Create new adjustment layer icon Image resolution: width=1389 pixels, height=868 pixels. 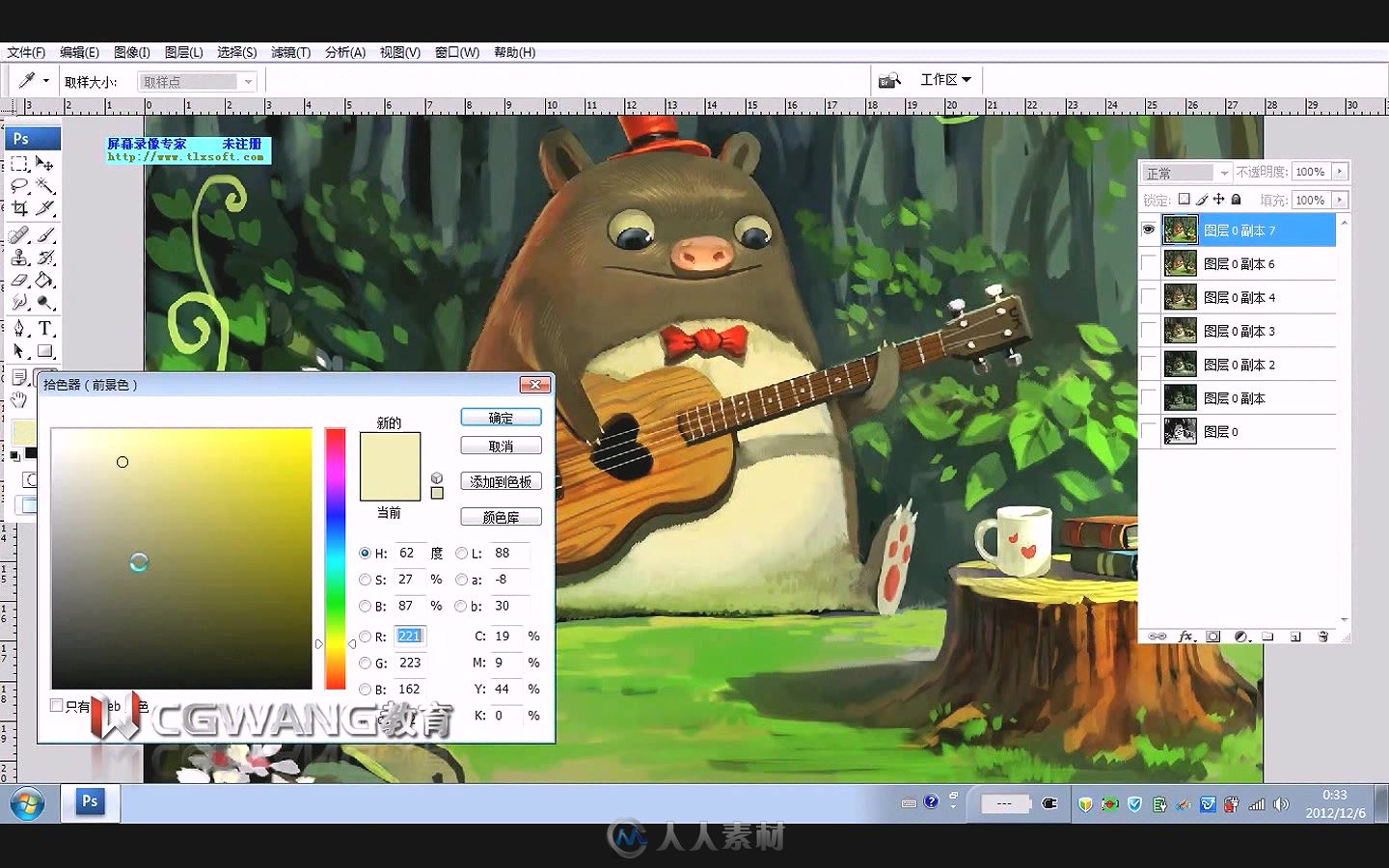tap(1241, 637)
